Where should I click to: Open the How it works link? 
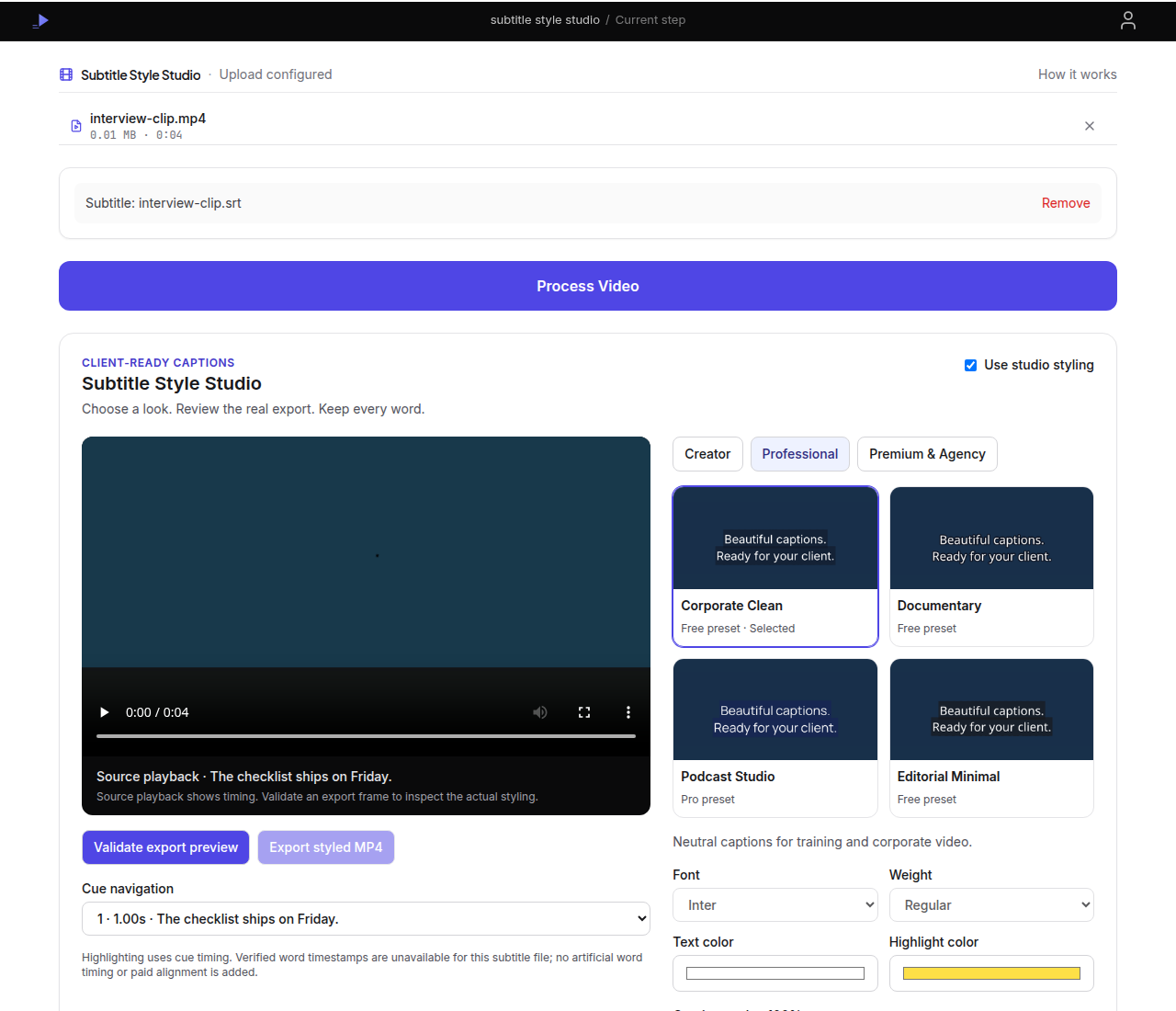point(1078,74)
